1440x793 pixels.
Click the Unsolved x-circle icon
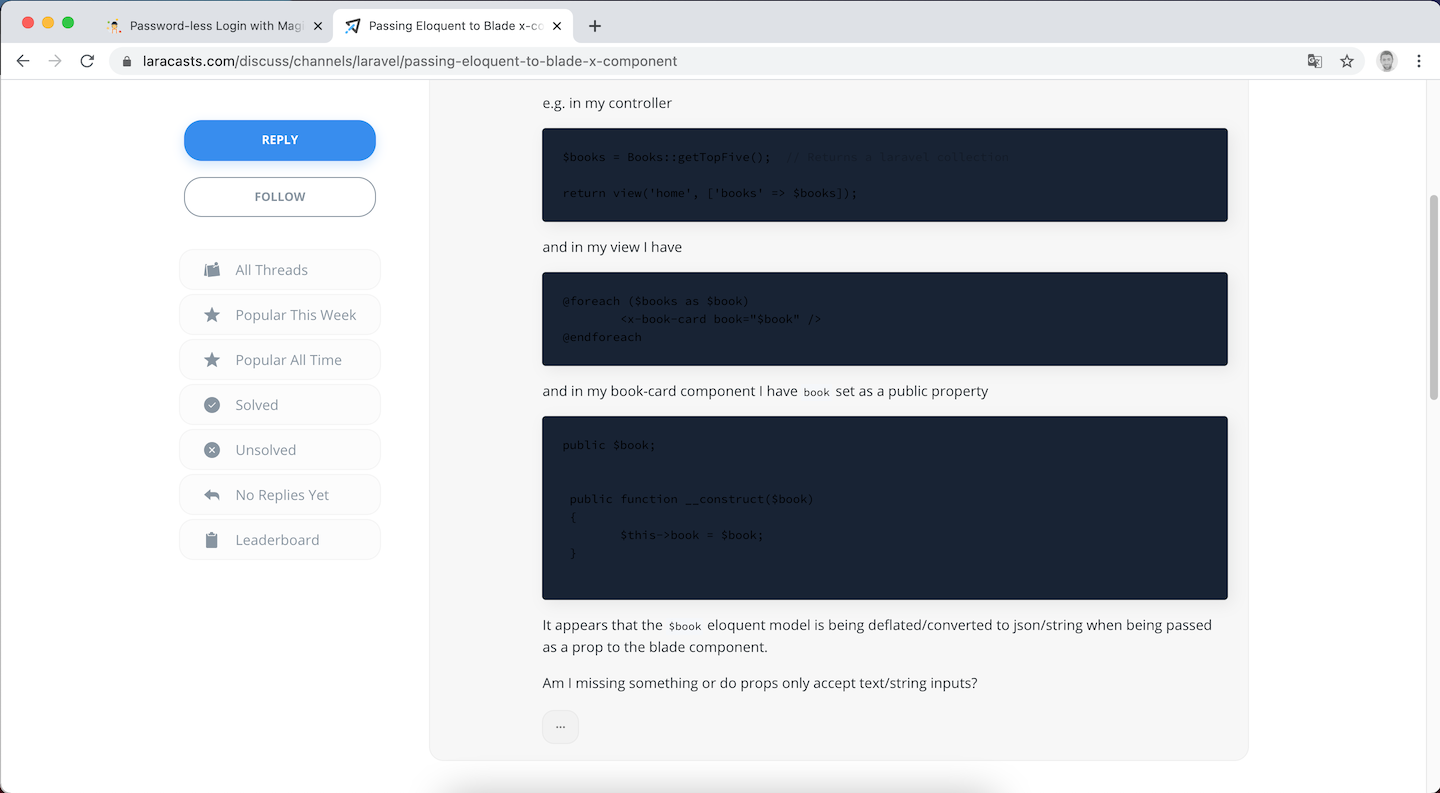pos(212,450)
